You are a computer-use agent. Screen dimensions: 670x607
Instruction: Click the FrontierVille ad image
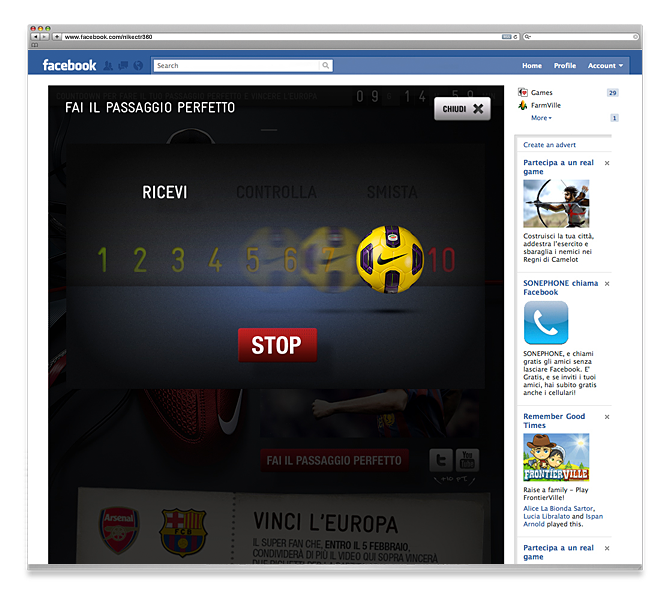(x=556, y=457)
